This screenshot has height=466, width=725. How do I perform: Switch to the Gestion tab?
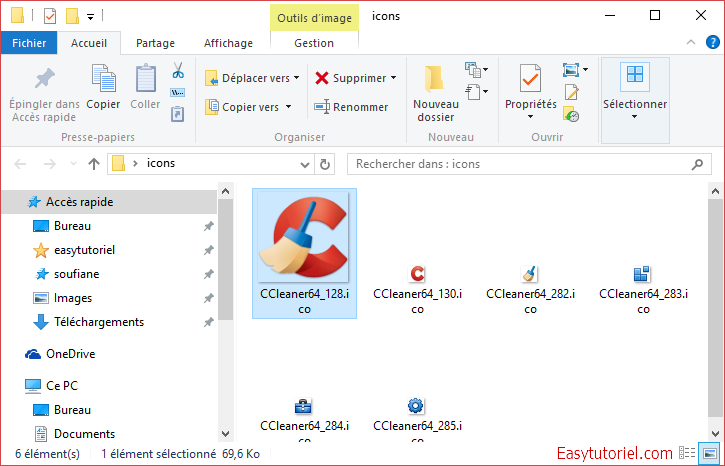(x=314, y=43)
